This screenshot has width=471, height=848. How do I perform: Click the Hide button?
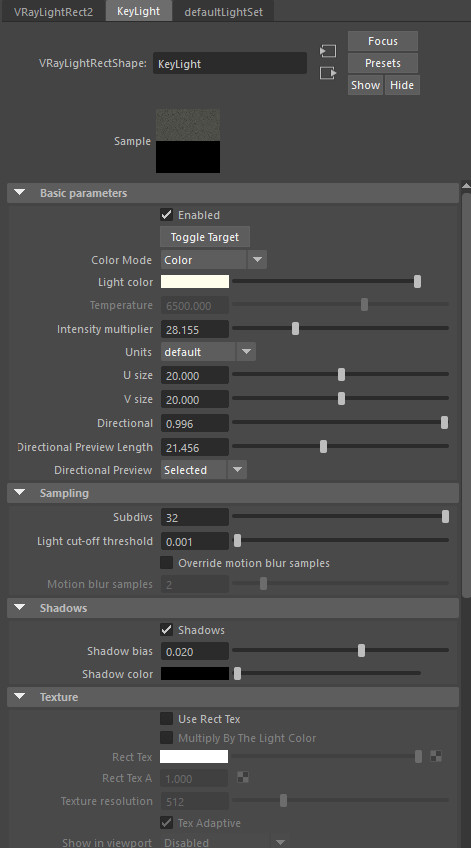point(402,85)
